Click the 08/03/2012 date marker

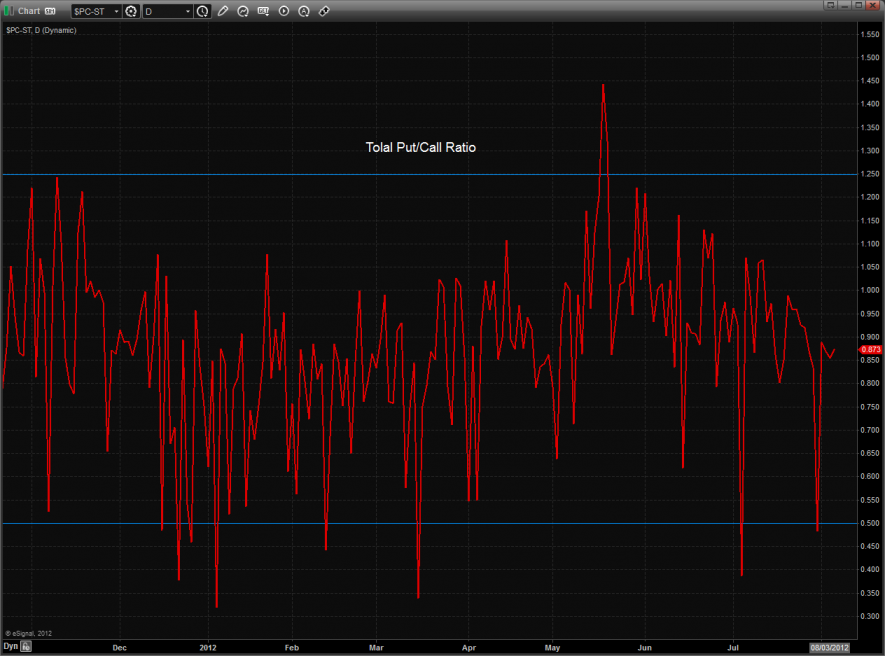pyautogui.click(x=829, y=646)
